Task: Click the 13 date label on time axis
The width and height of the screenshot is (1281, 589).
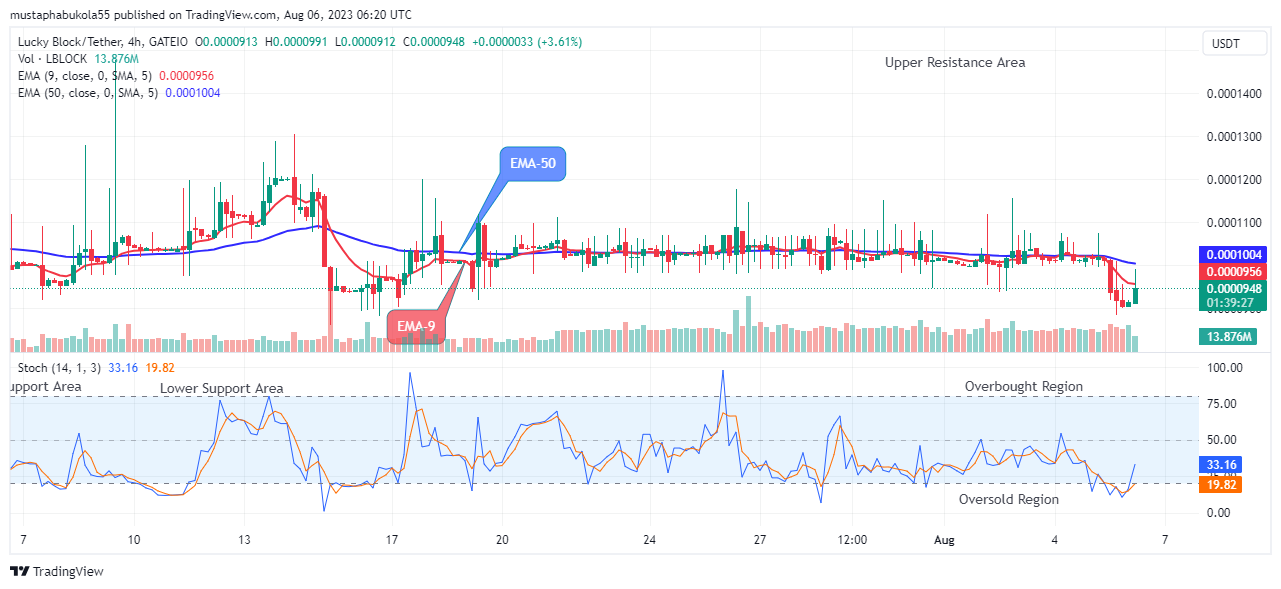Action: (245, 540)
